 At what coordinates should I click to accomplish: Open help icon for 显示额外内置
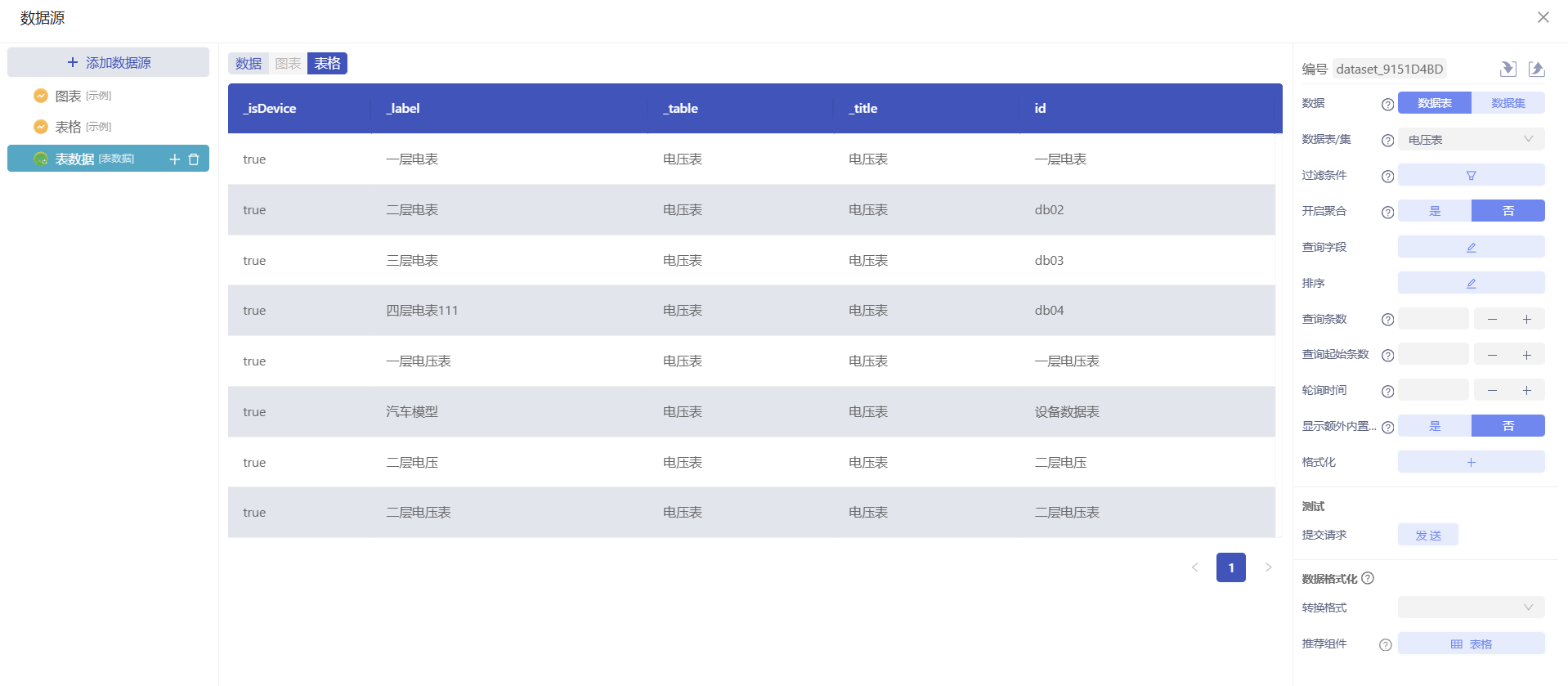1387,427
